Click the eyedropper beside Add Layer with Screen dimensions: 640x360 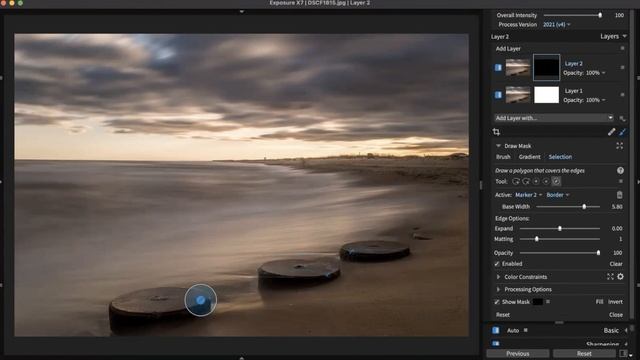[622, 118]
